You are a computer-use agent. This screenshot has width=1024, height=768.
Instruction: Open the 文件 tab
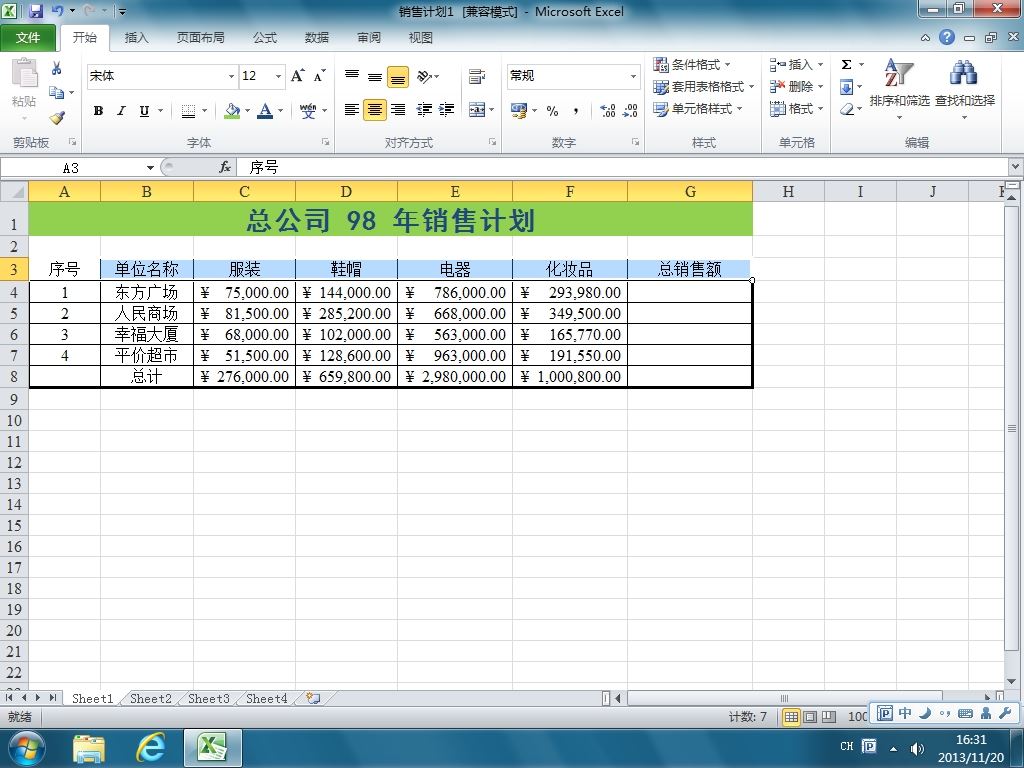click(x=28, y=38)
